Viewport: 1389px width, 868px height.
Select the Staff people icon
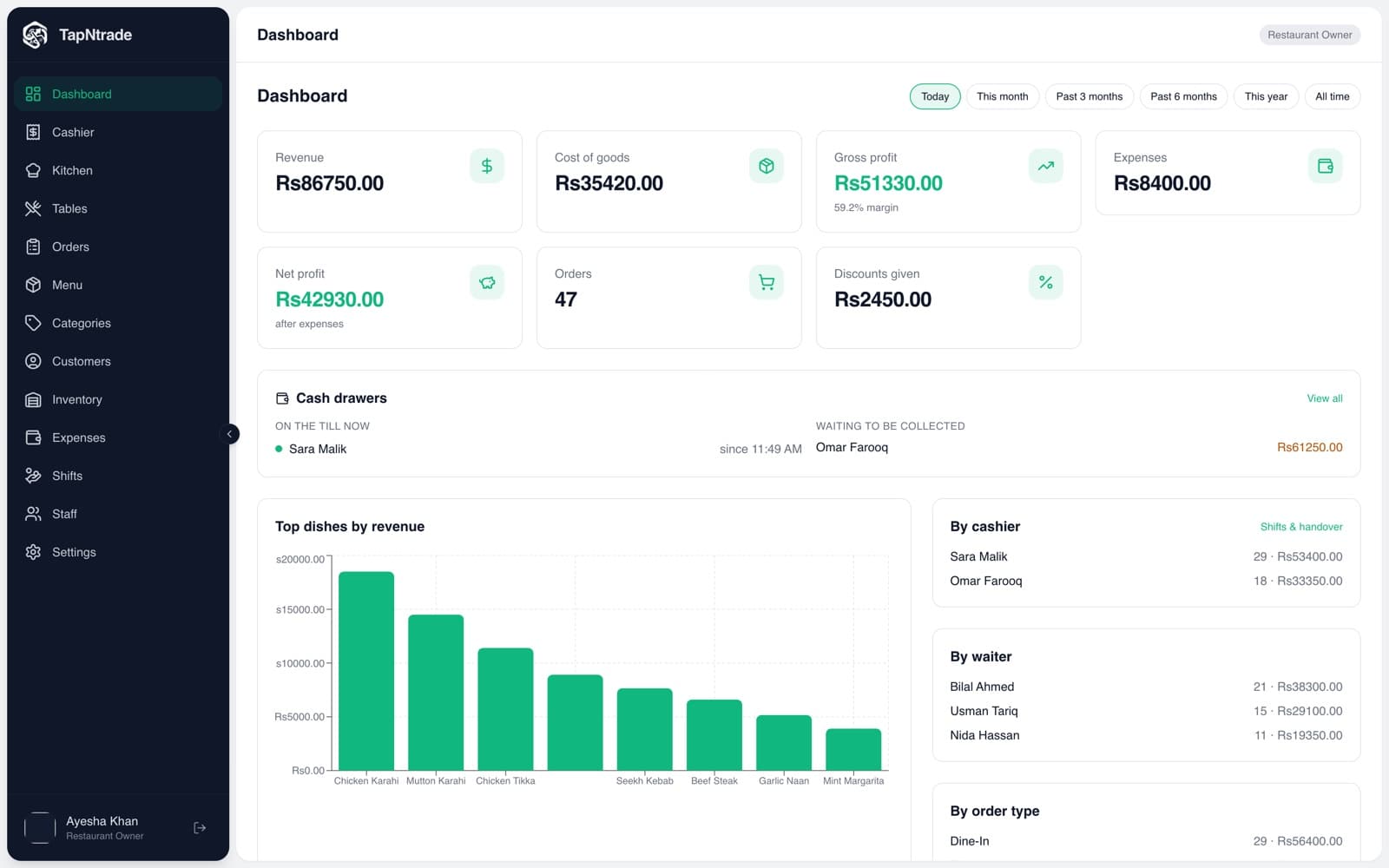[x=33, y=514]
